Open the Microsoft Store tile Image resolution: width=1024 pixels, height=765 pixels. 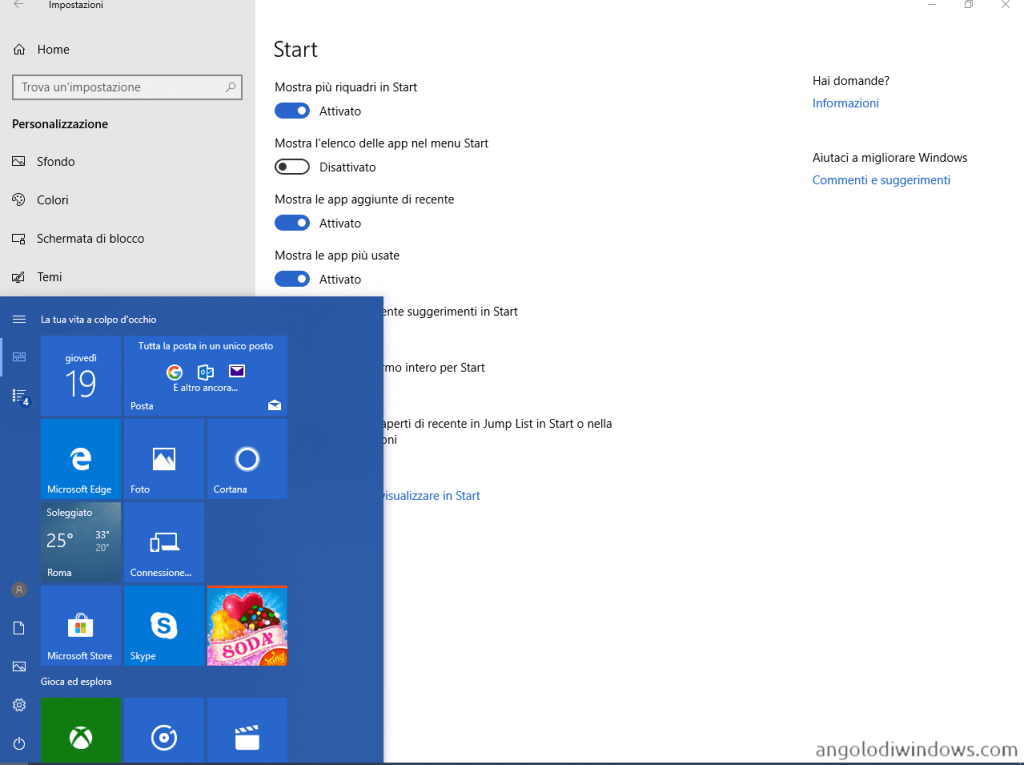80,626
